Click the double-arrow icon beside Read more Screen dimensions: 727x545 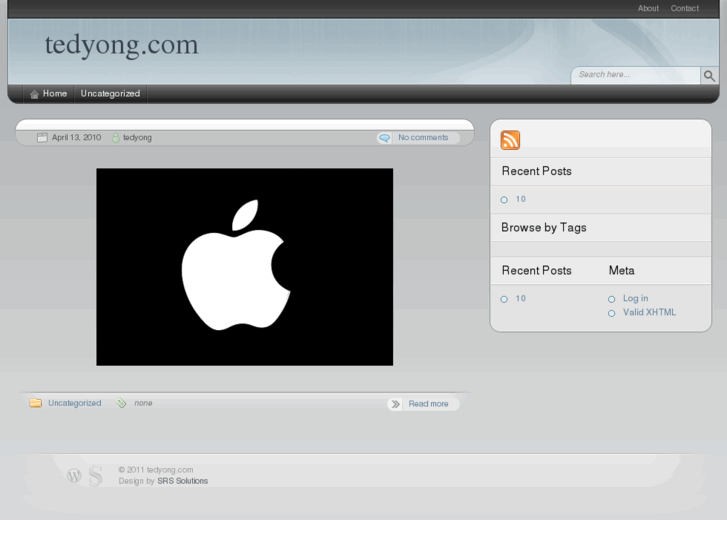(395, 404)
